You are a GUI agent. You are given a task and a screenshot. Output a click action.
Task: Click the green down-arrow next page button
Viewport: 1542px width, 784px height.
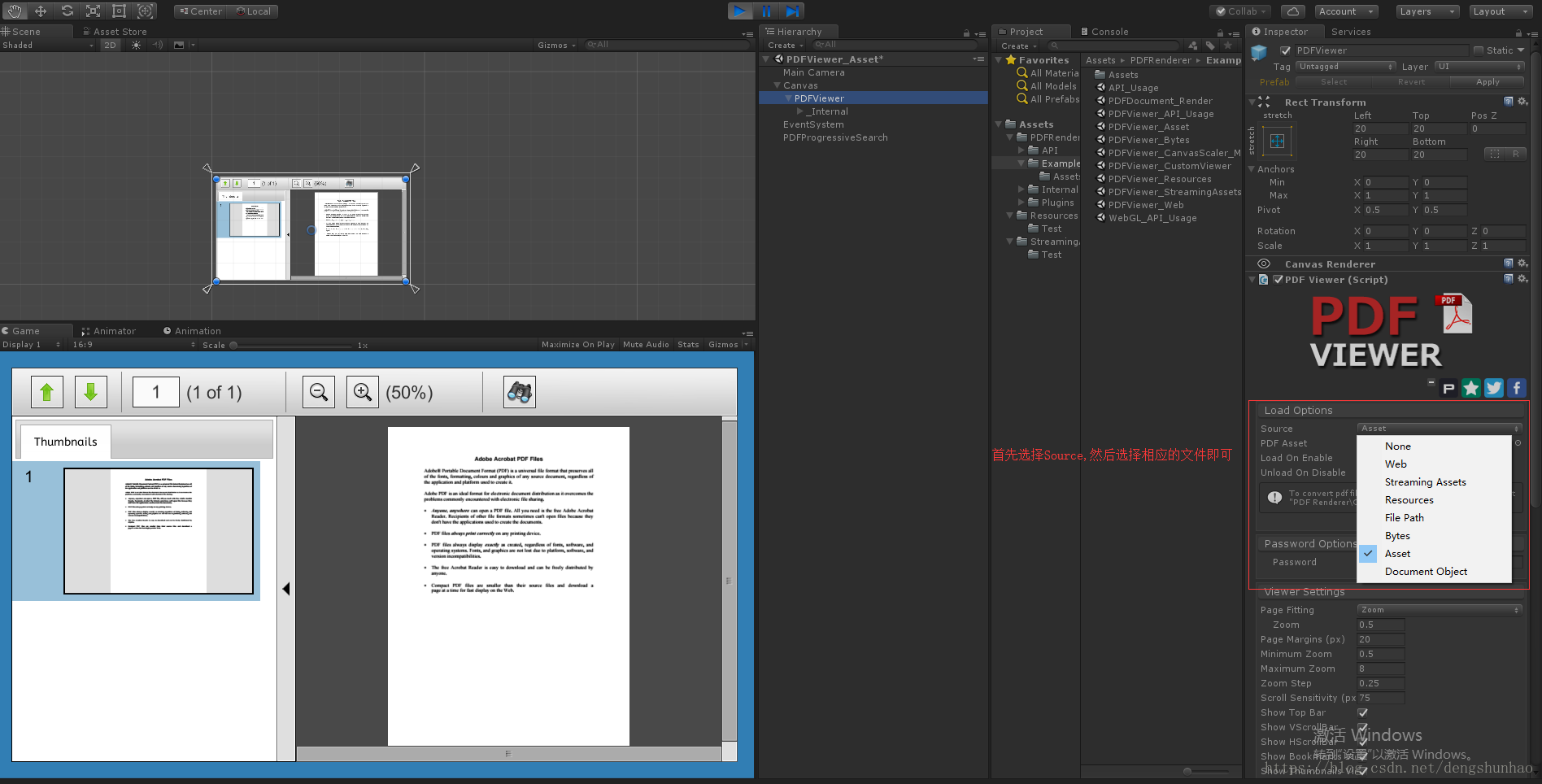point(90,391)
